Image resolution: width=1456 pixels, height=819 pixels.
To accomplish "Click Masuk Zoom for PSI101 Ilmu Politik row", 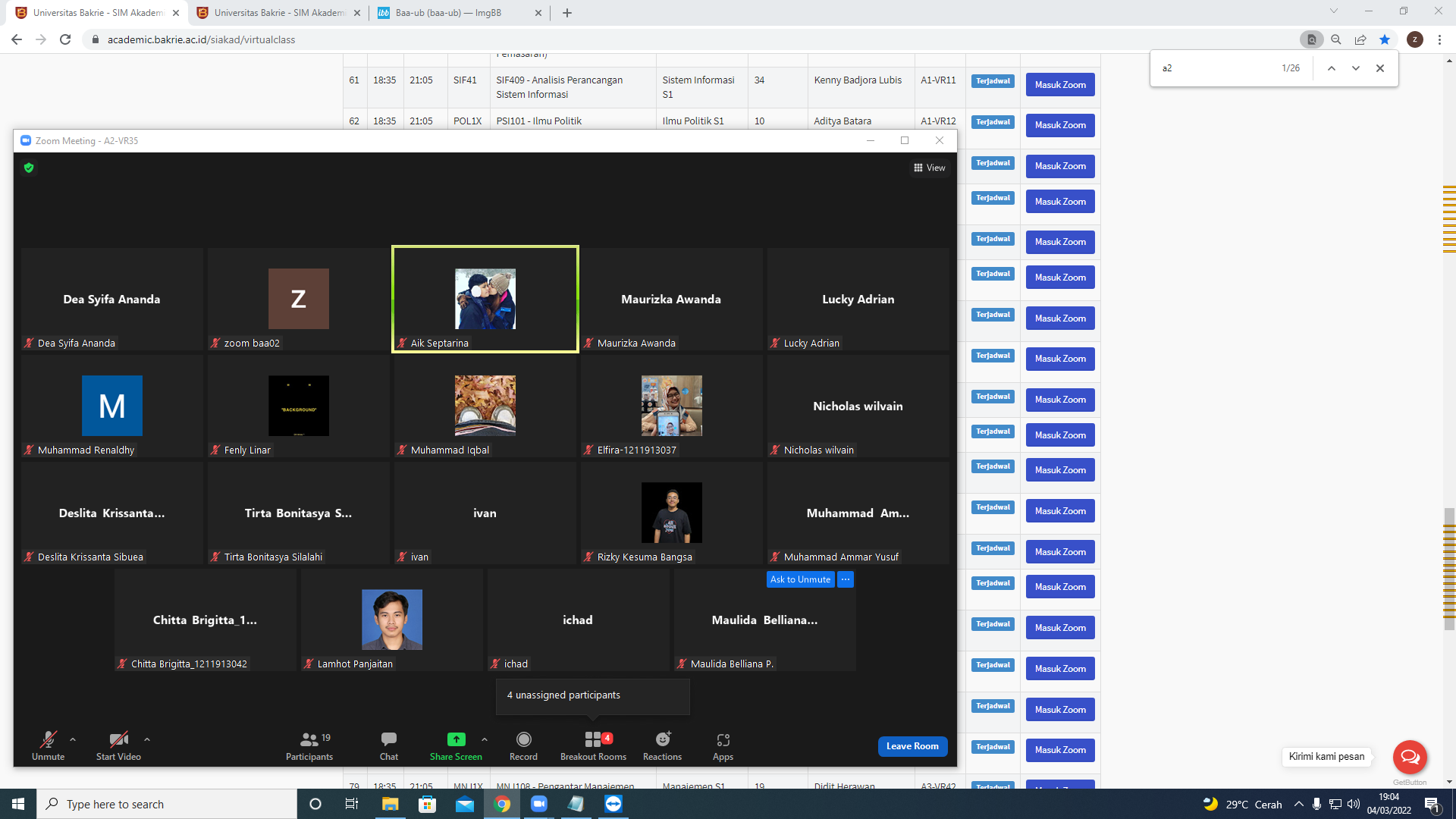I will [x=1060, y=125].
